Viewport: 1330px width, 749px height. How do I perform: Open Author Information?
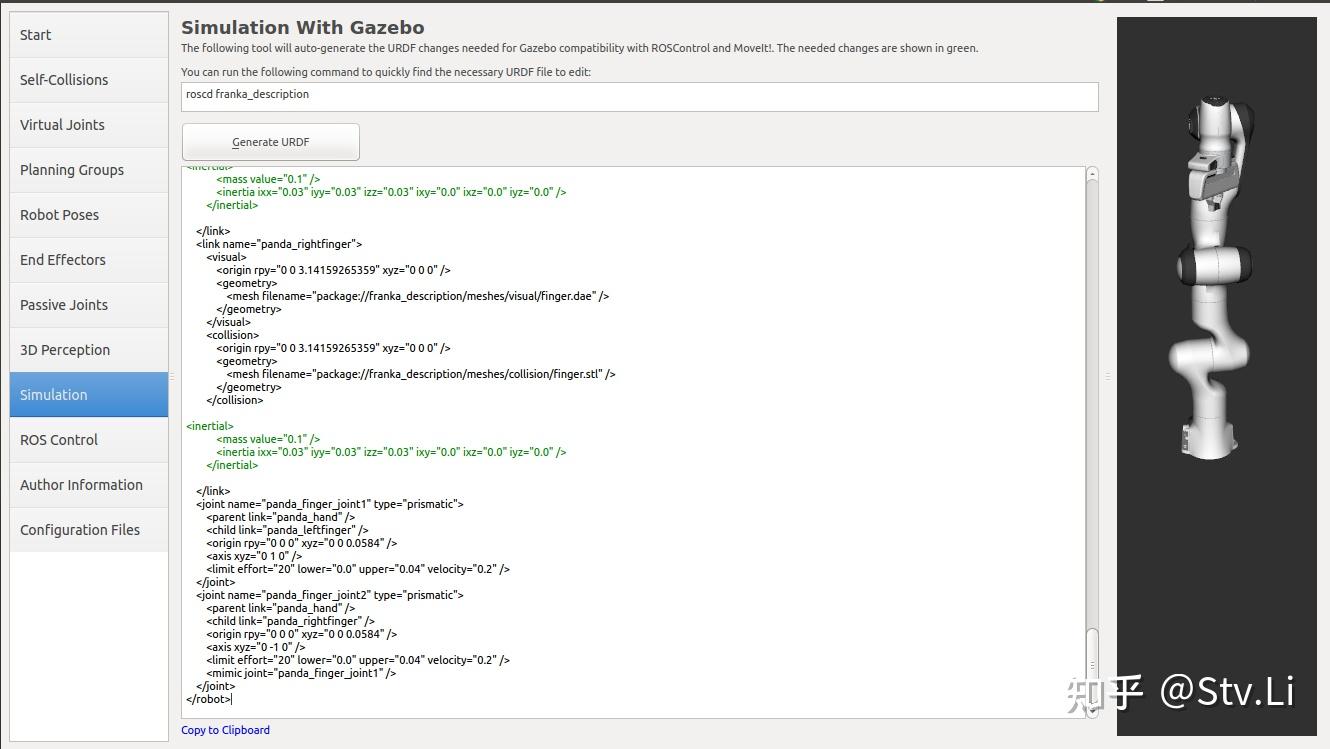click(x=89, y=485)
